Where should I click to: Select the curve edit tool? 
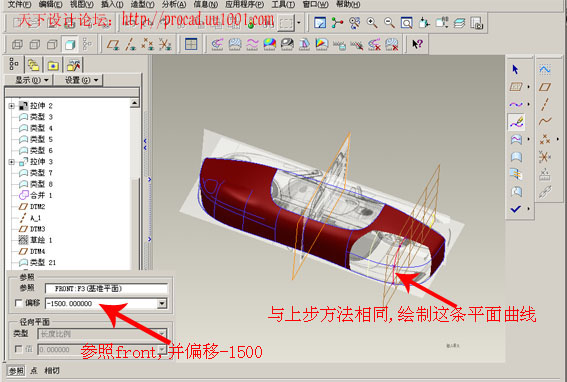(516, 122)
